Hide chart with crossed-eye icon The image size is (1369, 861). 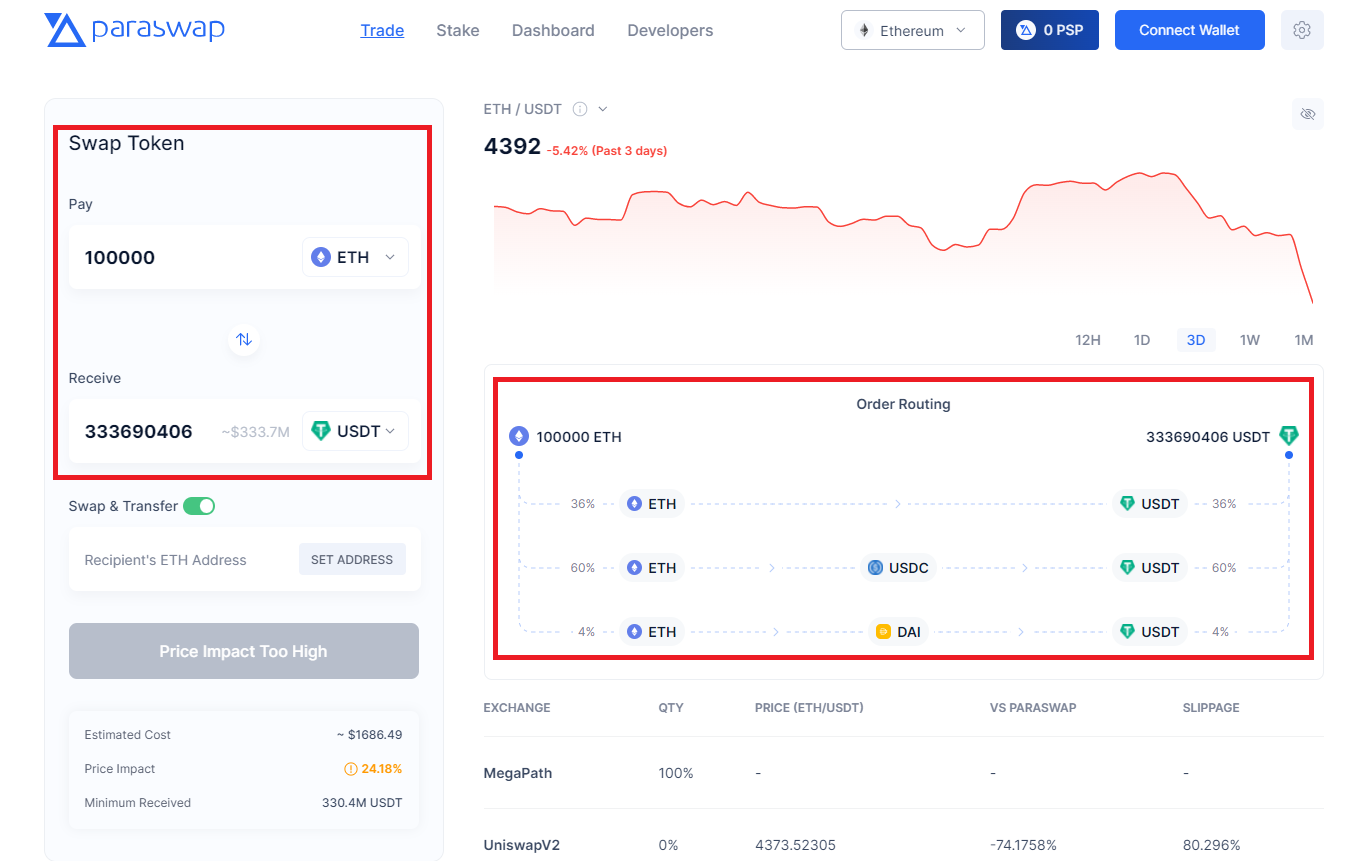coord(1307,114)
